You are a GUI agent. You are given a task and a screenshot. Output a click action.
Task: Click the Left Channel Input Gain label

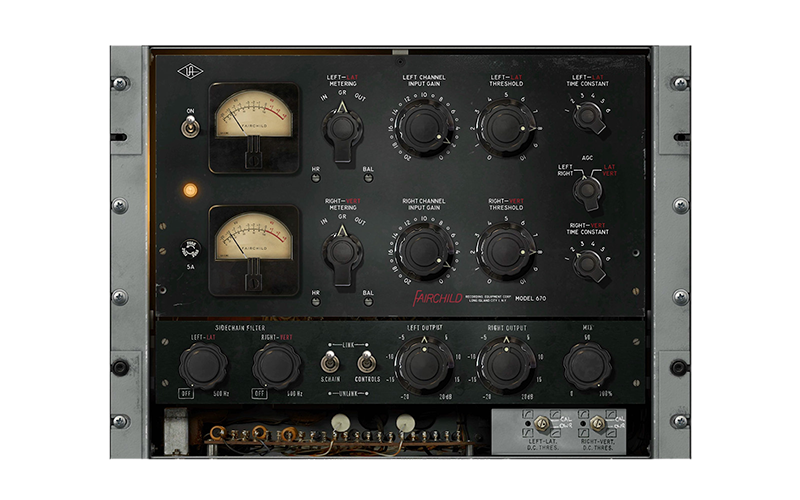coord(424,81)
